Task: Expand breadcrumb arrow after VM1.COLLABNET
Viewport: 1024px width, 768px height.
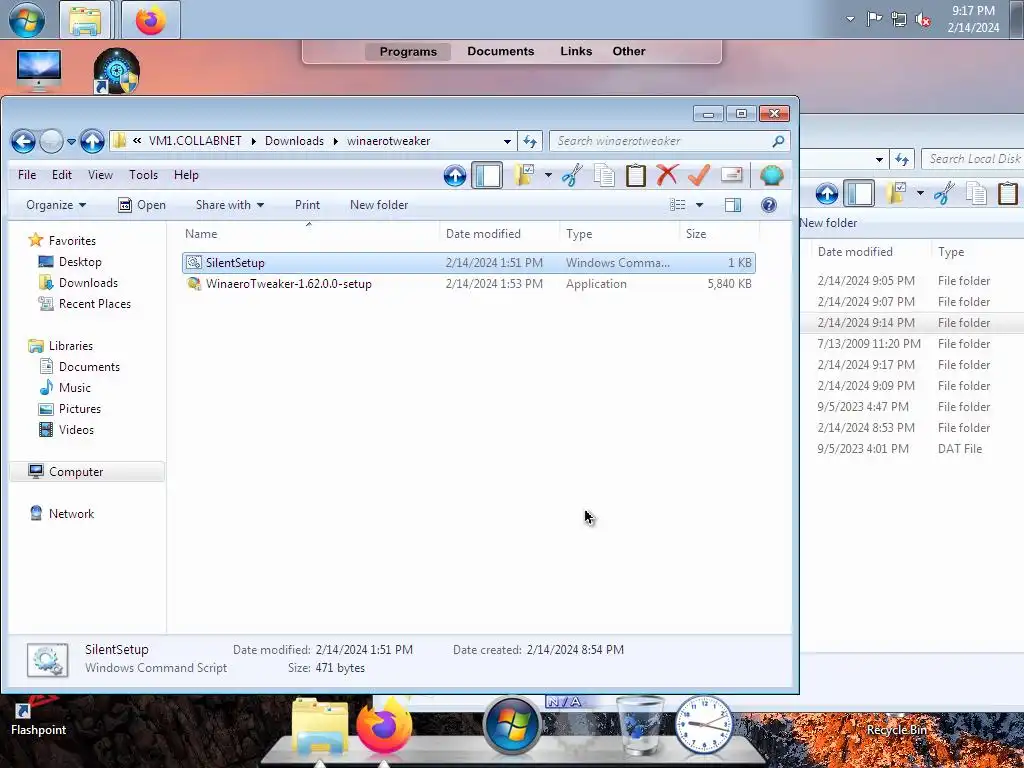Action: (253, 141)
